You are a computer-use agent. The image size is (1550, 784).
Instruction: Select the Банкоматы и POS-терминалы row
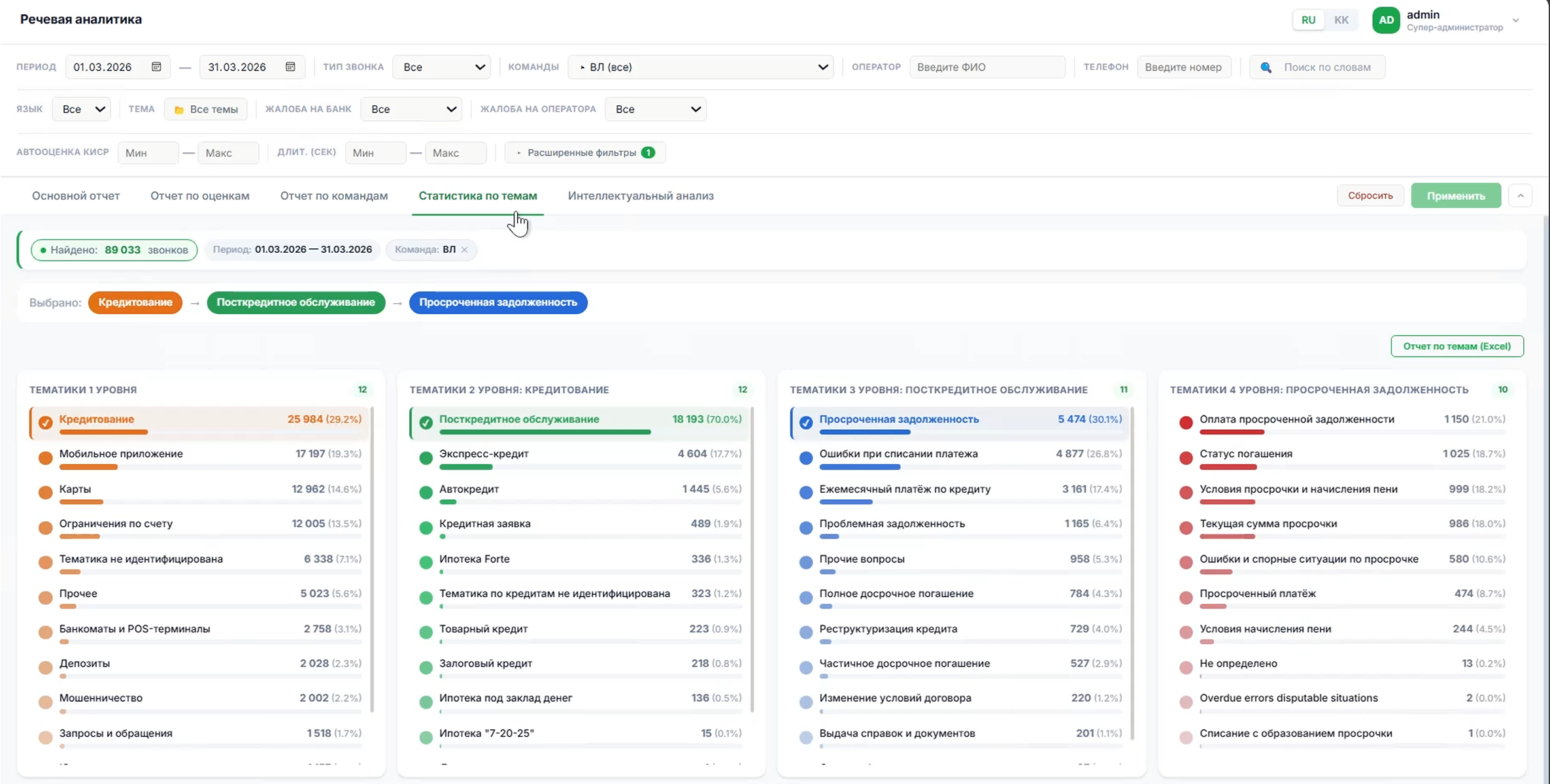(200, 634)
